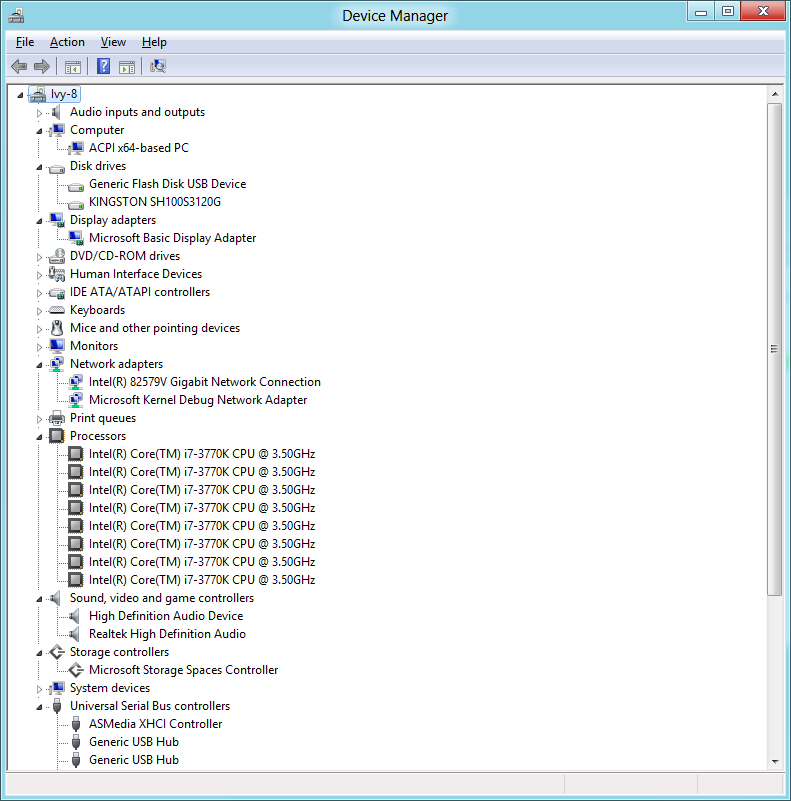791x801 pixels.
Task: Click the vertical scrollbar thumb
Action: click(775, 349)
